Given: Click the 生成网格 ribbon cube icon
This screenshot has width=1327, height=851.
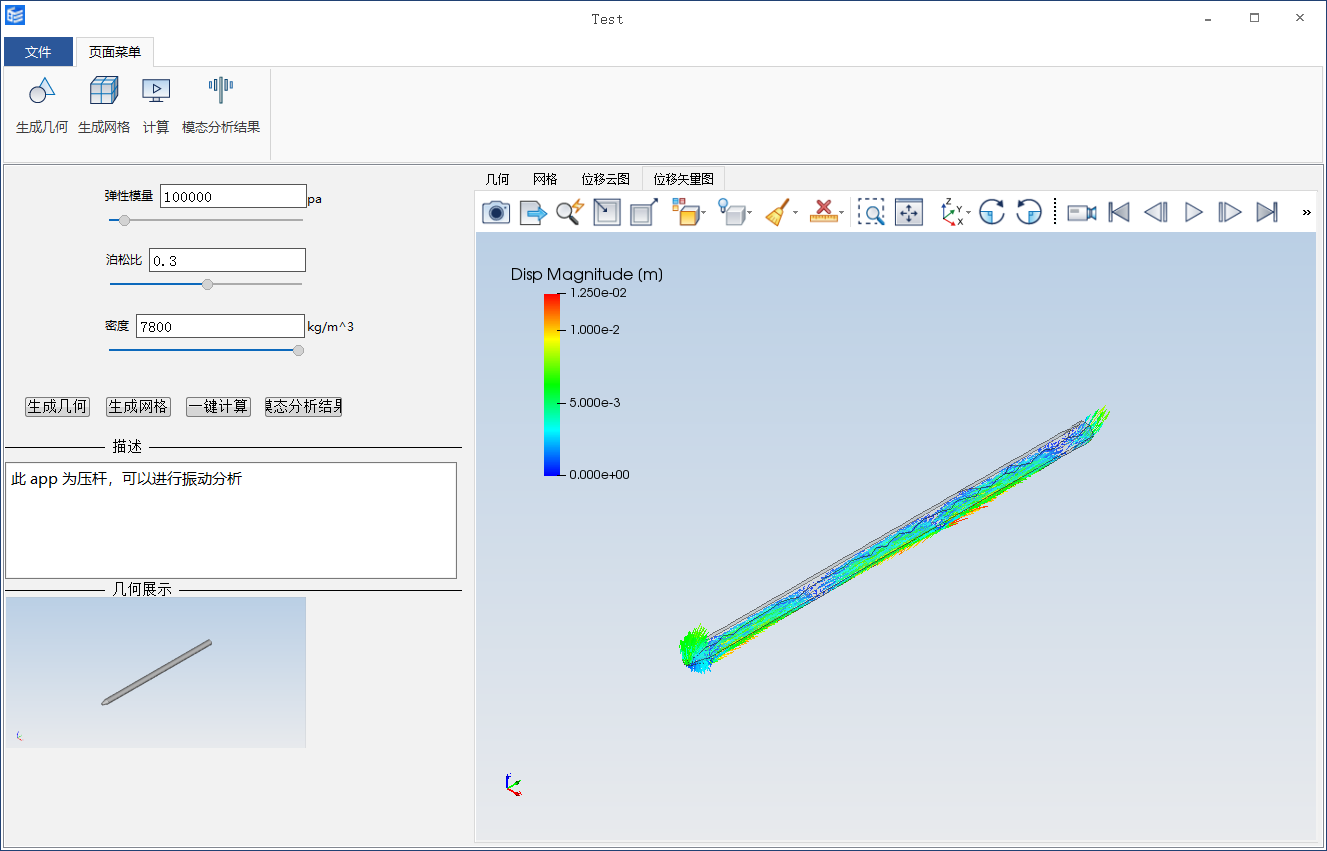Looking at the screenshot, I should coord(104,91).
